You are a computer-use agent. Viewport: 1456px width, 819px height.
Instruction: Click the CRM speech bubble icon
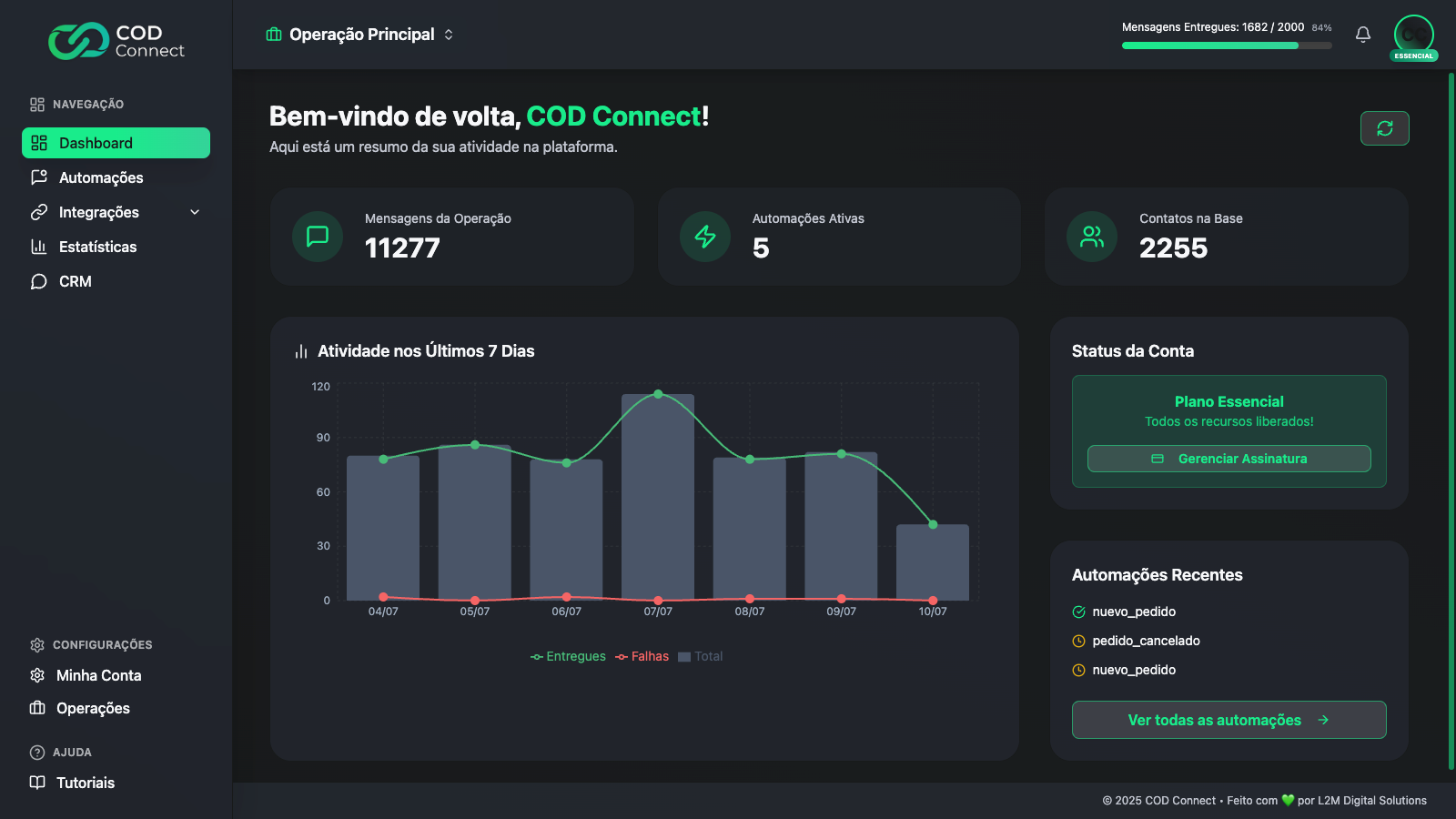coord(39,281)
